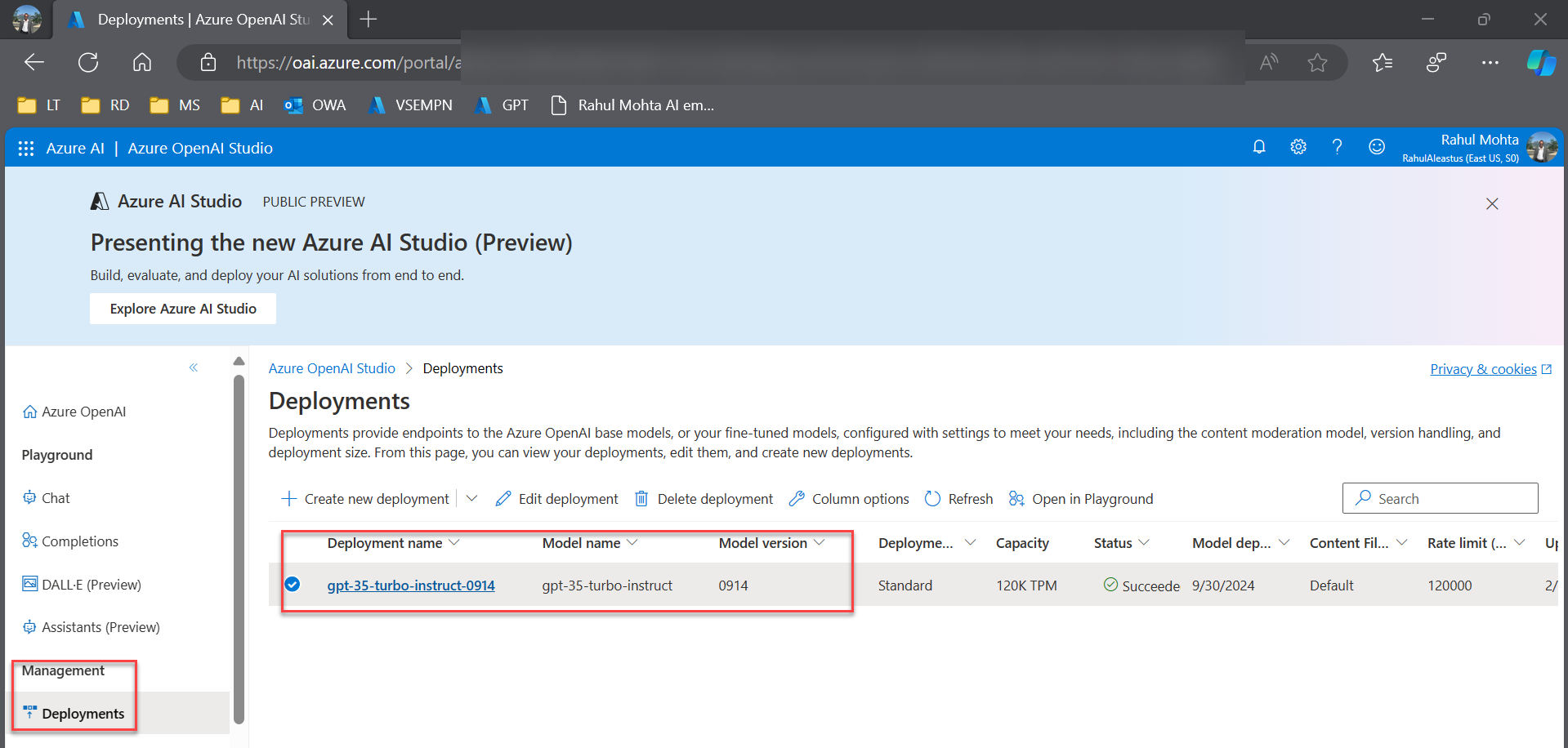Click the 120K TPM capacity cell
1568x748 pixels.
[x=1026, y=585]
